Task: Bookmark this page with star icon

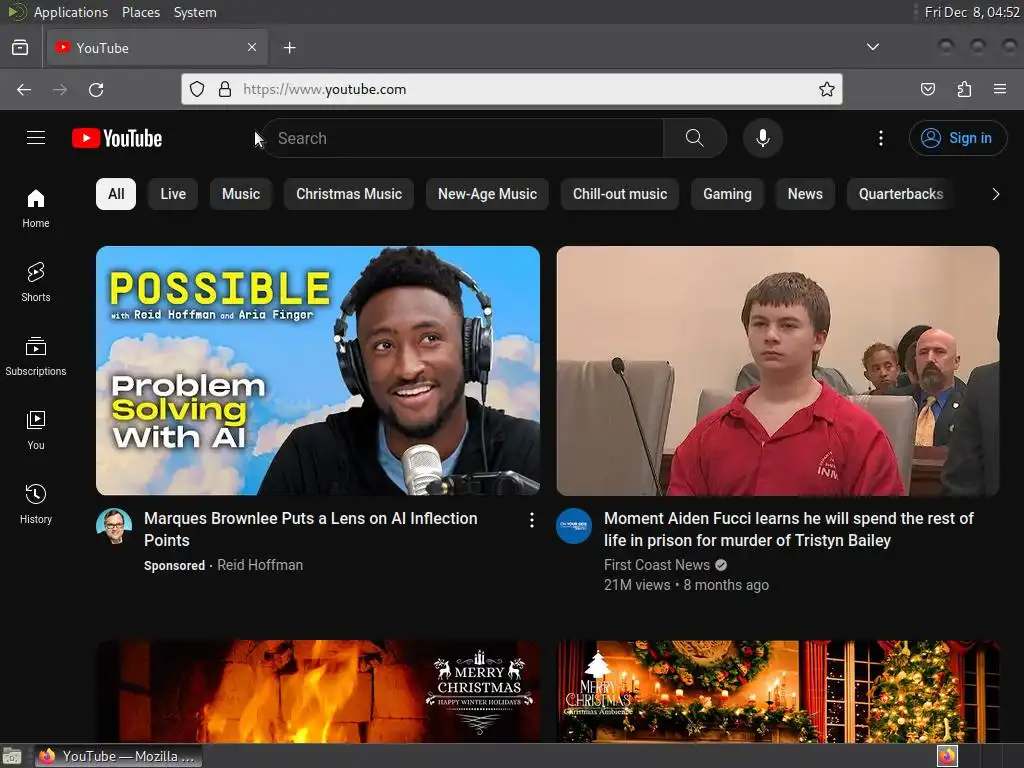Action: pos(827,89)
